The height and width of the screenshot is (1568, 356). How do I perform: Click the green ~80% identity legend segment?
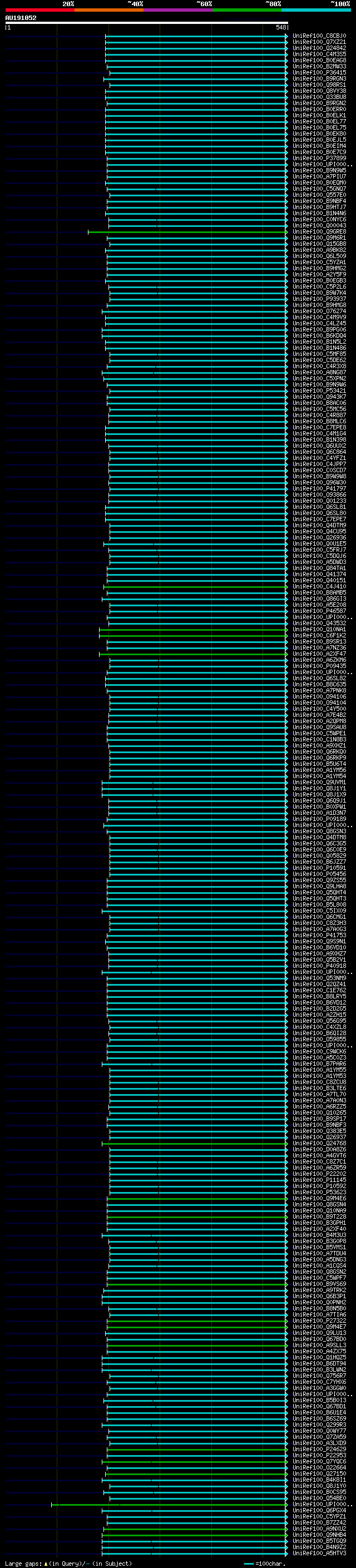247,10
